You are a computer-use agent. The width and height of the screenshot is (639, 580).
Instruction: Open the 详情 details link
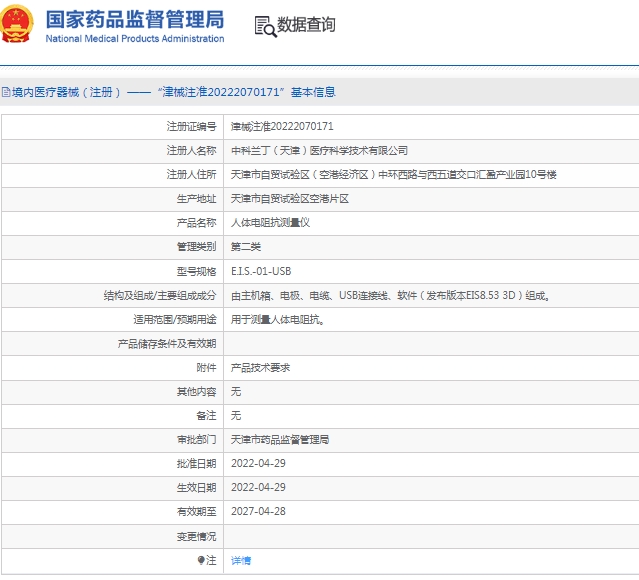pos(241,561)
